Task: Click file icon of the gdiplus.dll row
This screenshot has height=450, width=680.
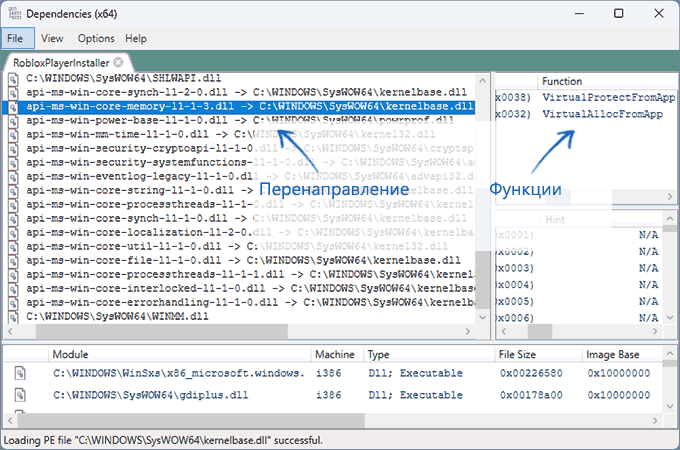Action: tap(20, 395)
